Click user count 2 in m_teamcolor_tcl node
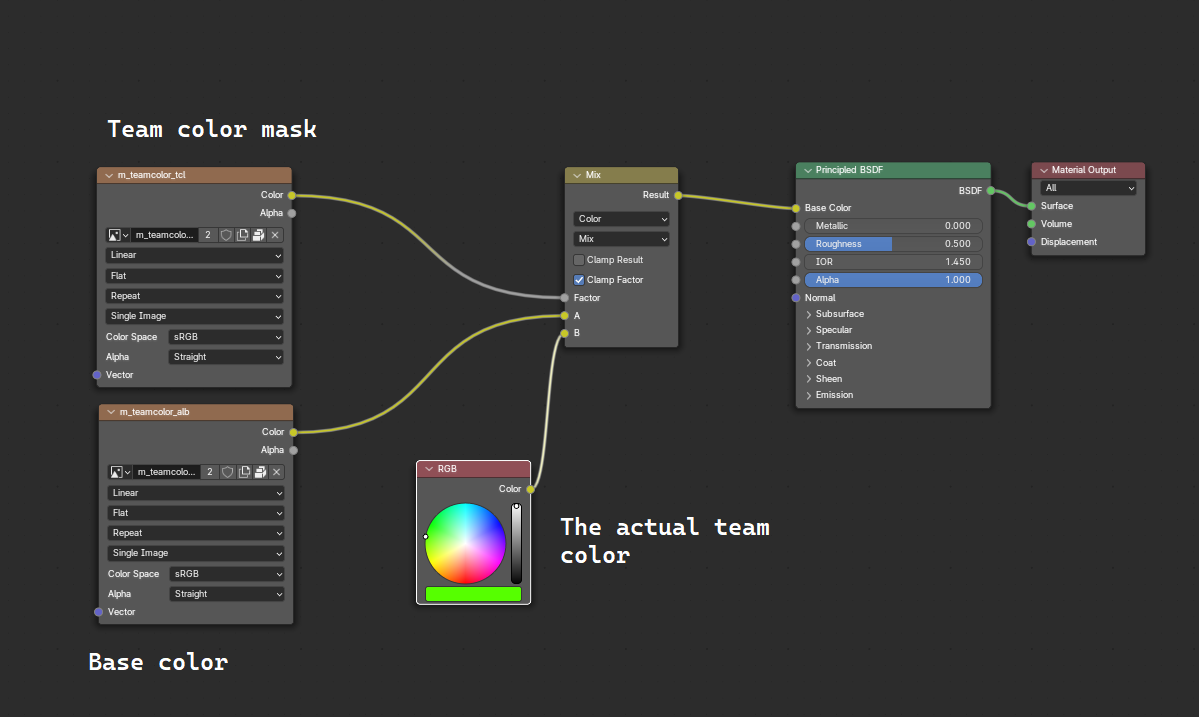Viewport: 1199px width, 717px height. [208, 235]
